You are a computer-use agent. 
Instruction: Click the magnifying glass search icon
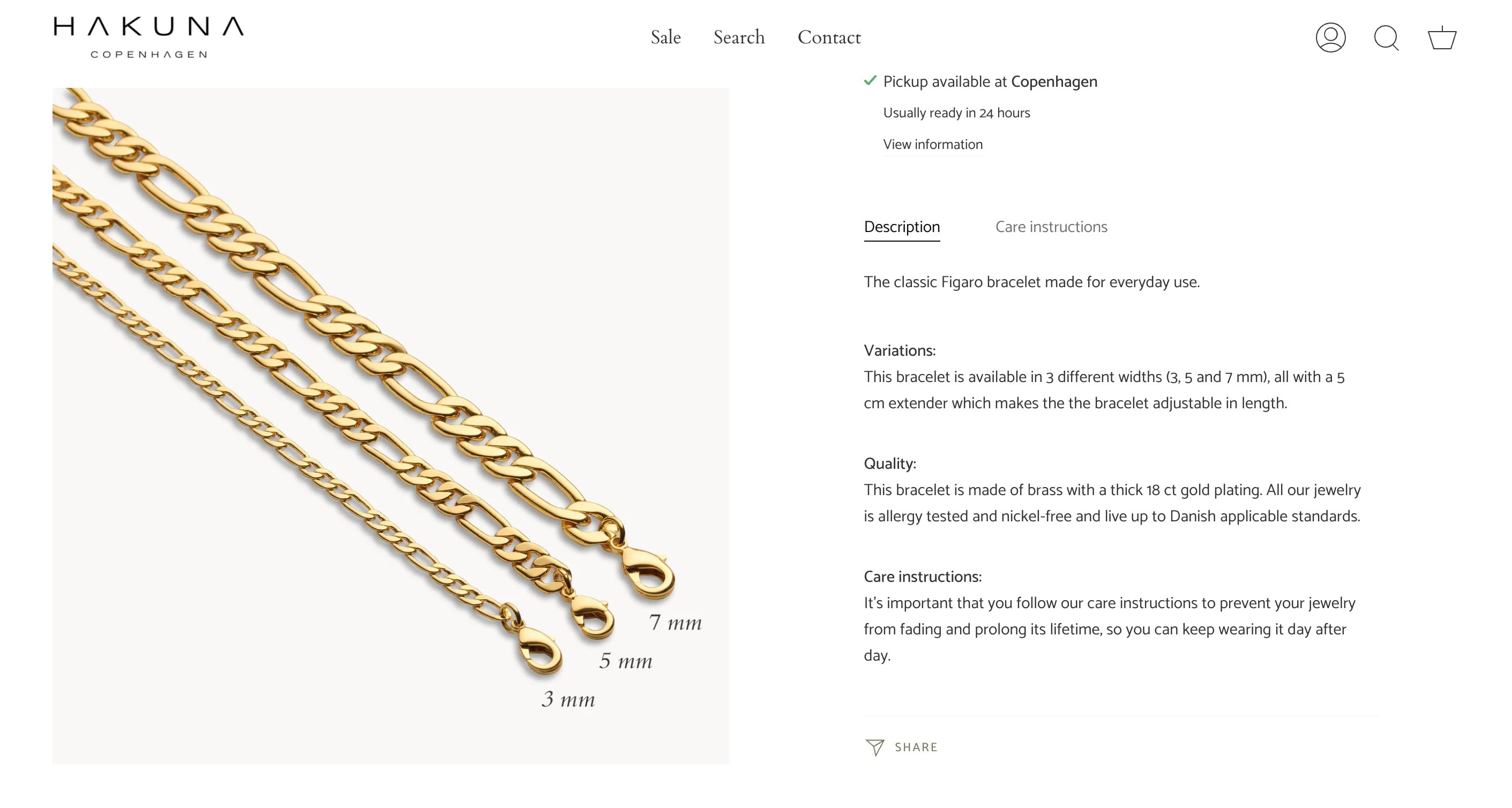[x=1387, y=38]
